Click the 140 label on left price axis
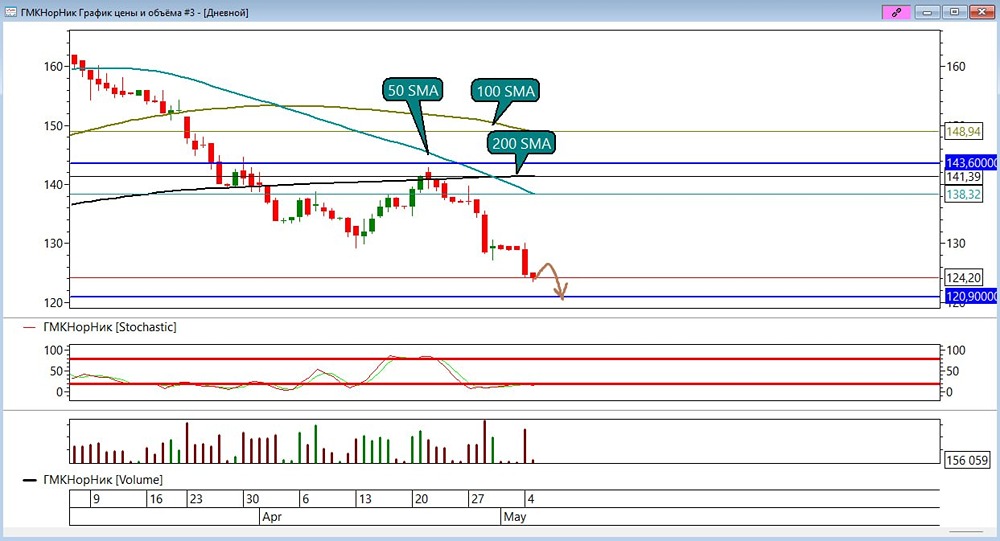 [54, 184]
